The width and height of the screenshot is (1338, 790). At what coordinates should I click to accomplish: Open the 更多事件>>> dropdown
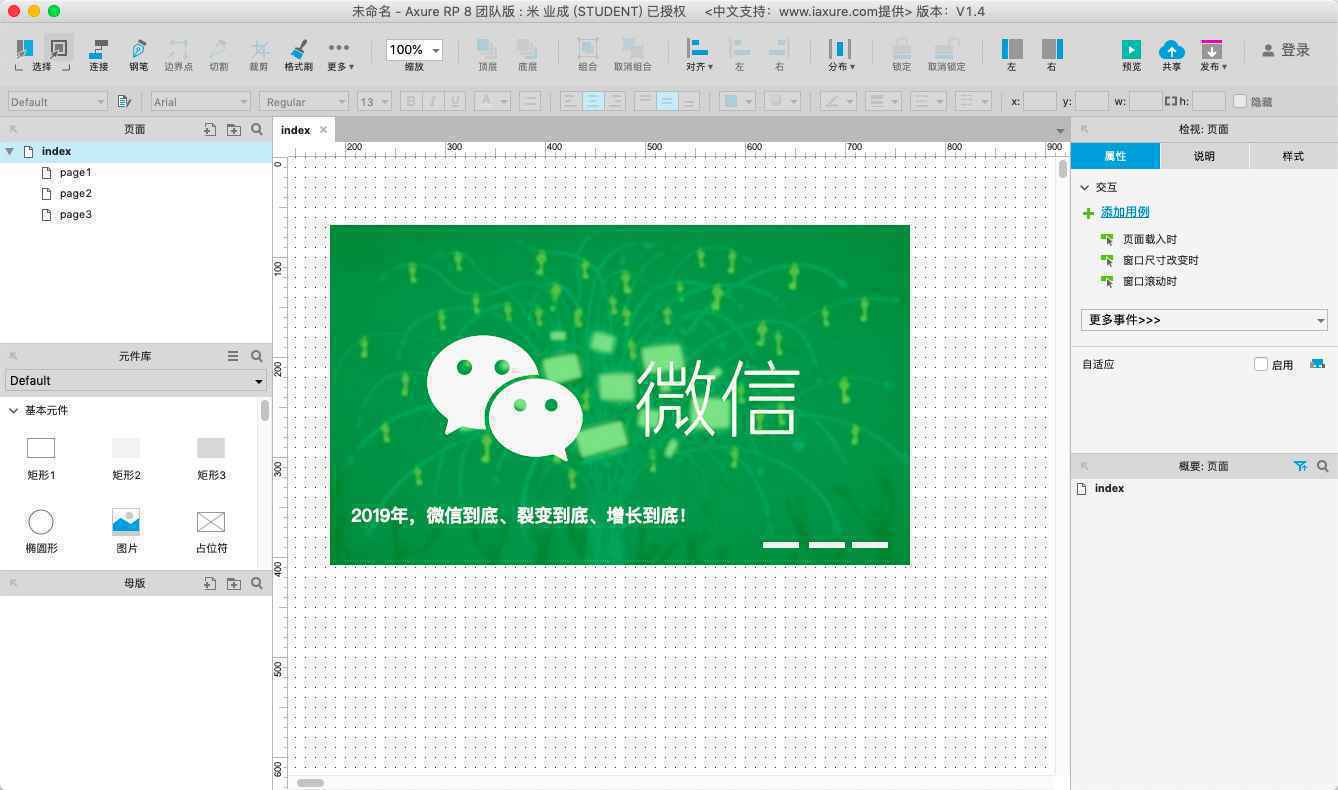point(1204,320)
